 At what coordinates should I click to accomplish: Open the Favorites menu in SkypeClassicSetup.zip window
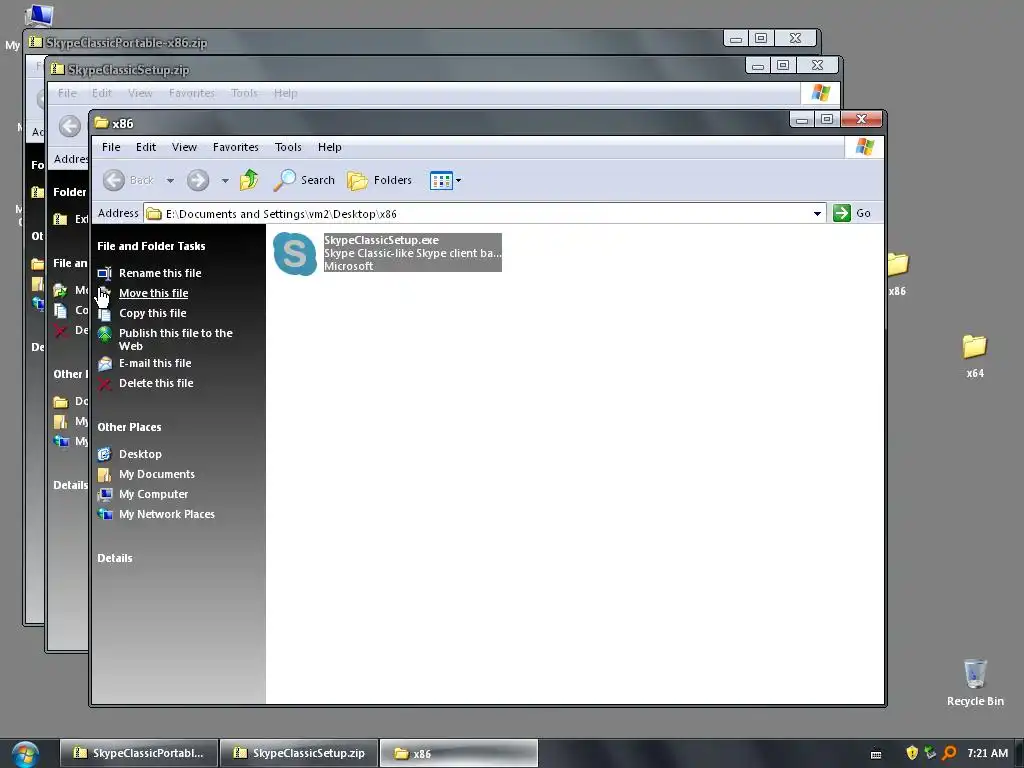191,93
